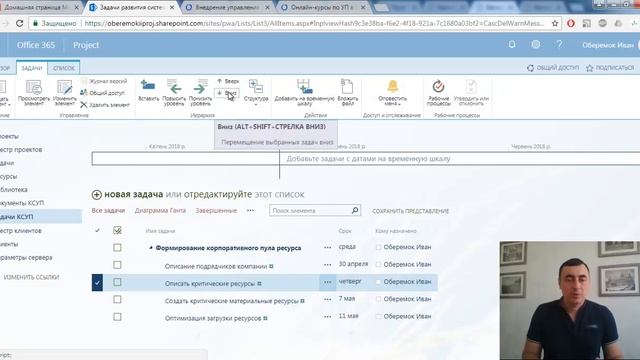Image resolution: width=640 pixels, height=360 pixels.
Task: Check the box for Описать критические ресурсы
Action: click(x=117, y=282)
